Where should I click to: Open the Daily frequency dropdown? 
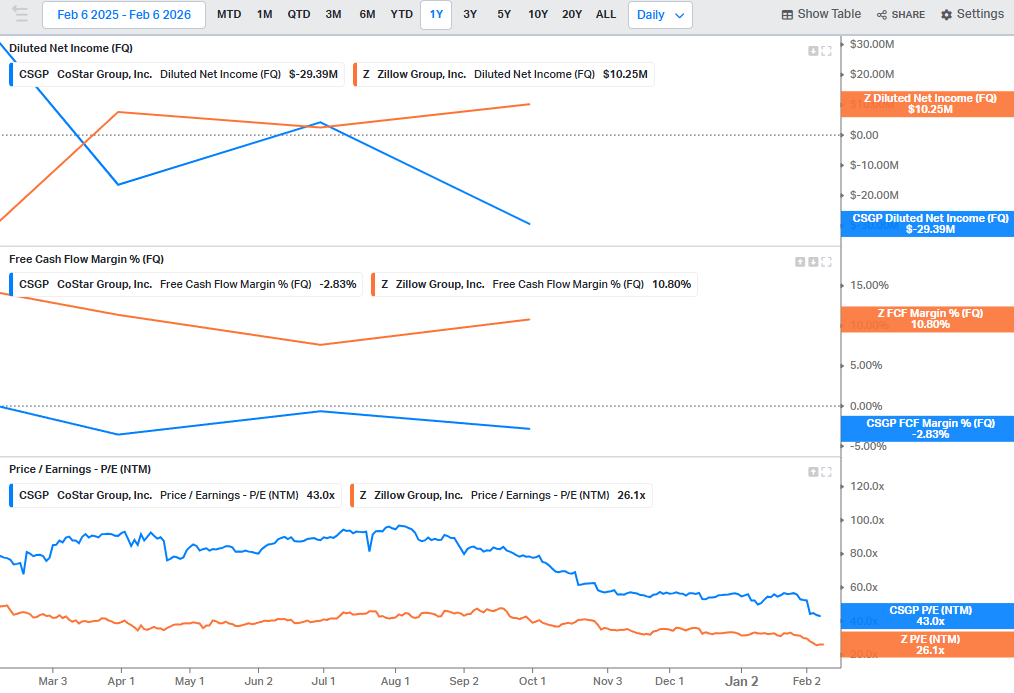(x=661, y=15)
